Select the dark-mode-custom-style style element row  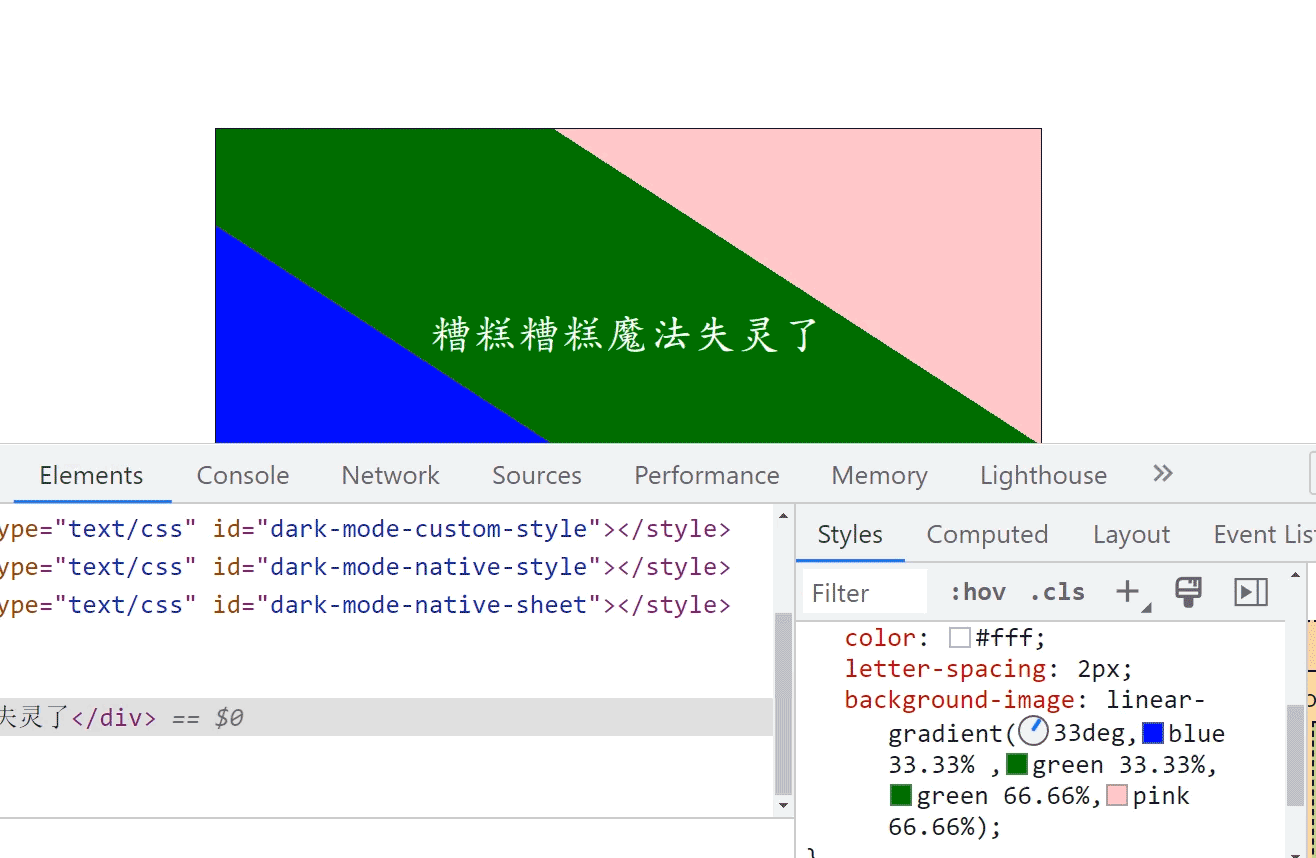tap(386, 529)
